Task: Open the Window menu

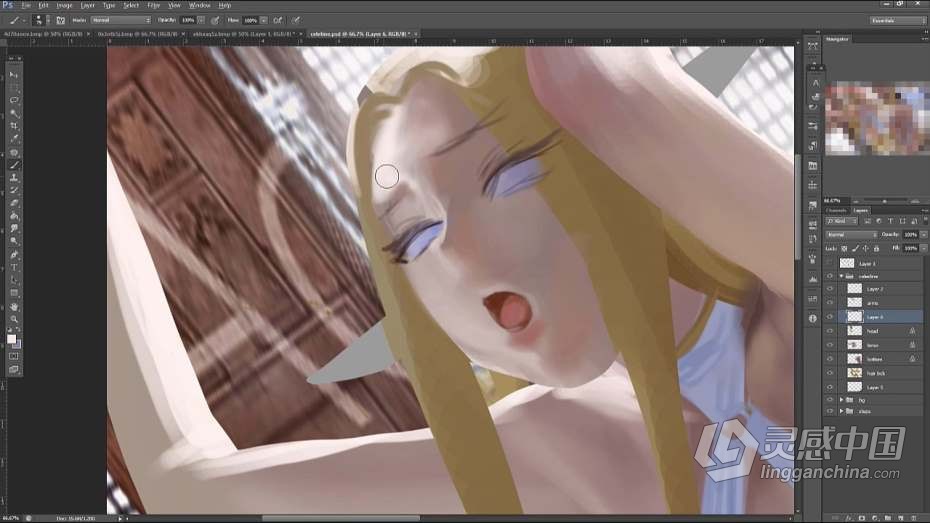Action: click(x=199, y=5)
